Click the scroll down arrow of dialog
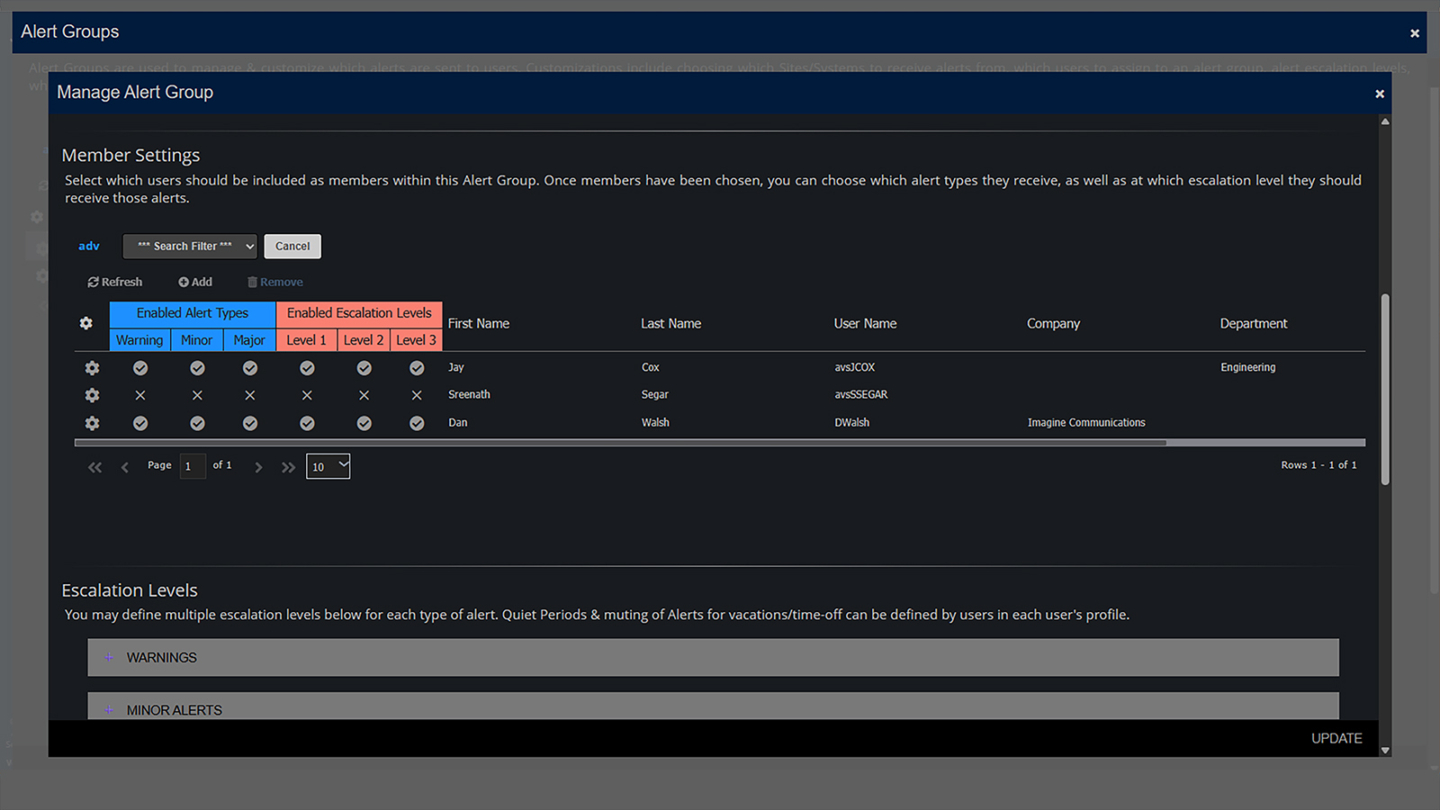The height and width of the screenshot is (810, 1440). tap(1385, 750)
